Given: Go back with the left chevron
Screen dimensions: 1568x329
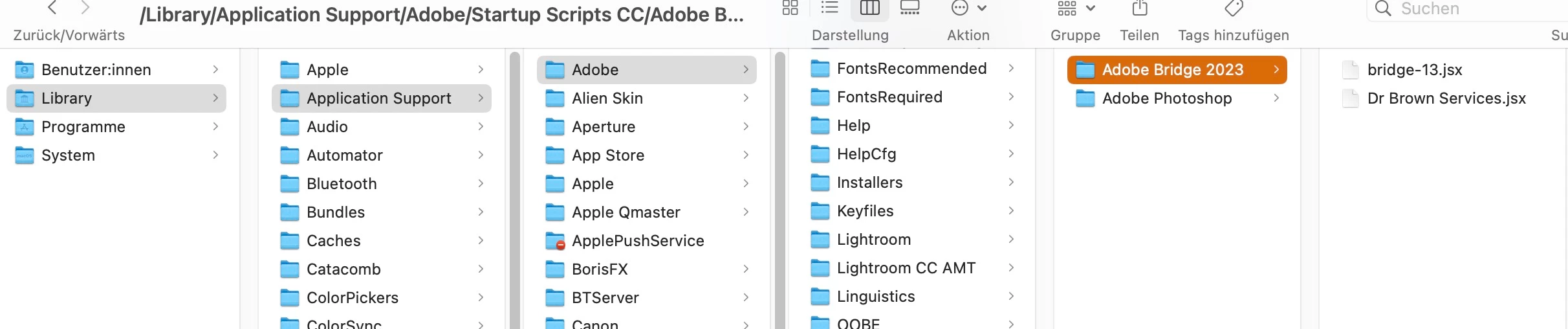Looking at the screenshot, I should coord(52,8).
